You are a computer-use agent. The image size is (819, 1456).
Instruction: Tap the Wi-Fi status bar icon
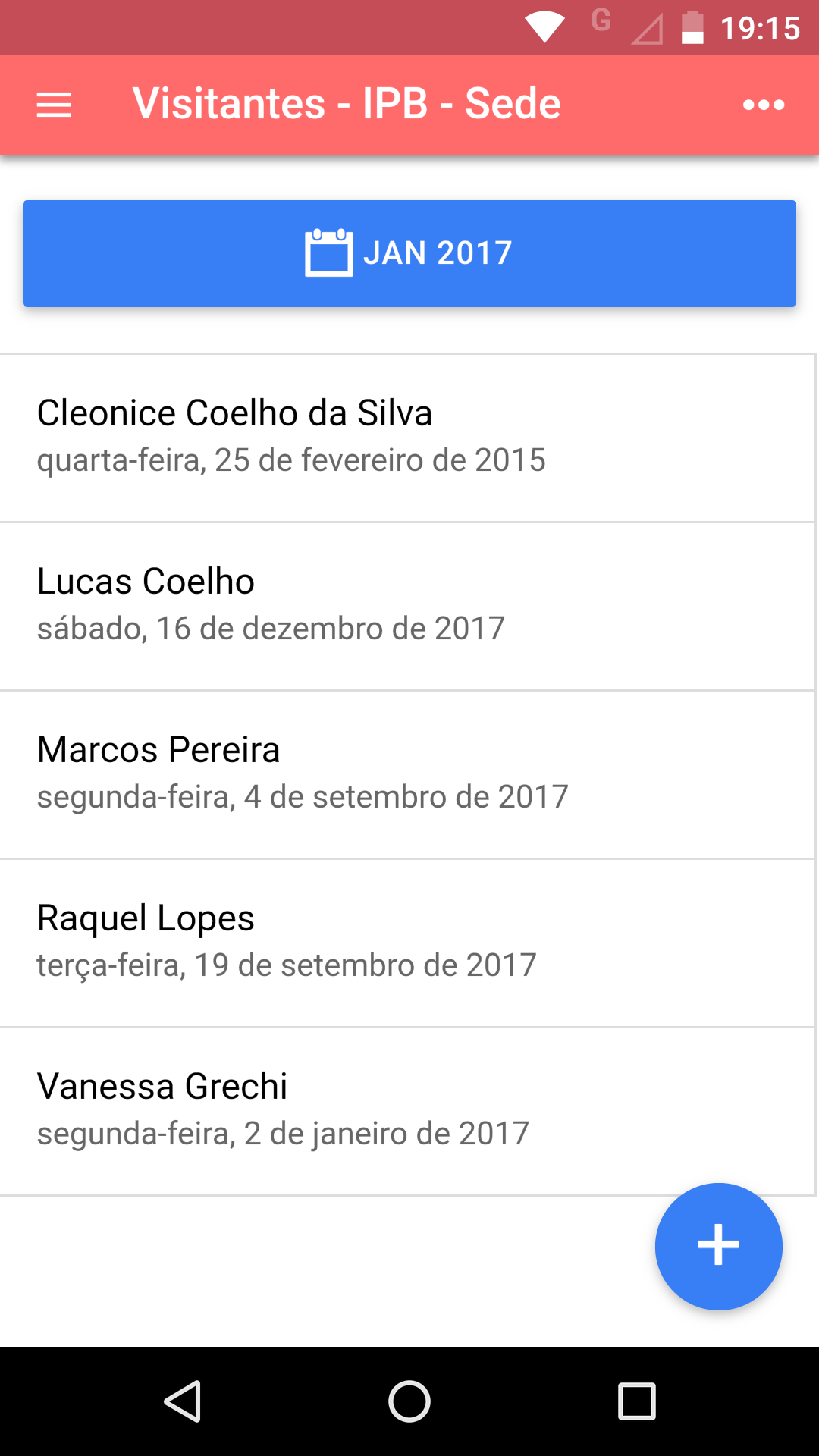point(544,27)
